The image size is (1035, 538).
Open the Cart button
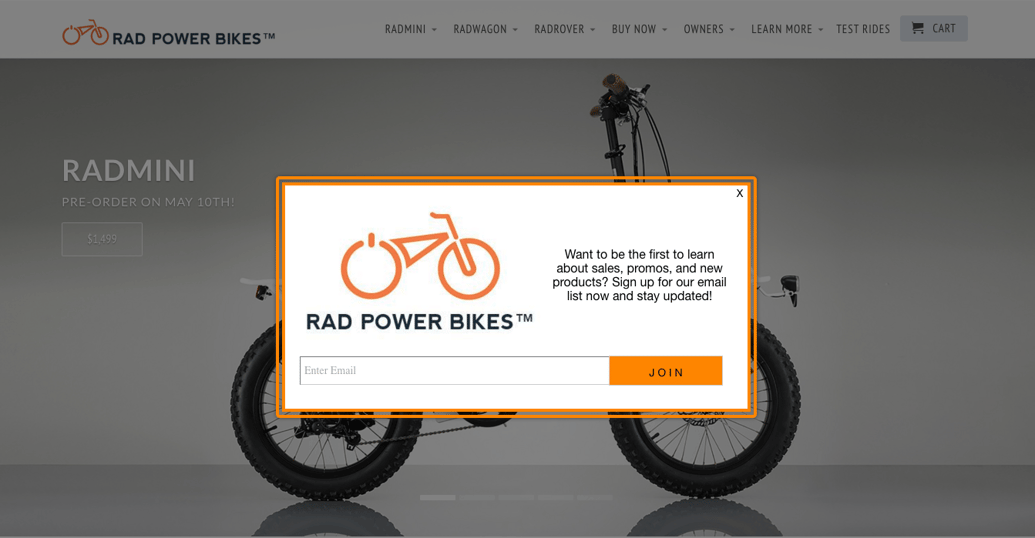click(x=933, y=28)
